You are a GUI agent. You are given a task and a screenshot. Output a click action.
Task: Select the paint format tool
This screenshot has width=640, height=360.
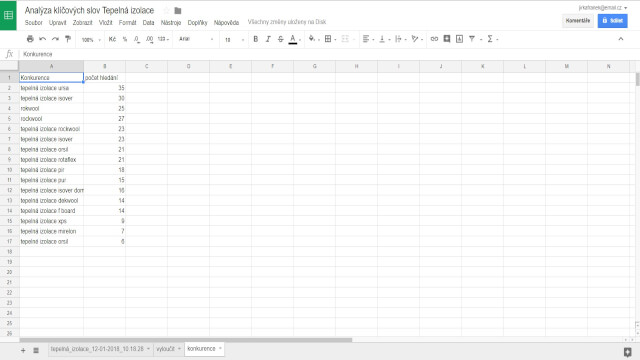[68, 39]
